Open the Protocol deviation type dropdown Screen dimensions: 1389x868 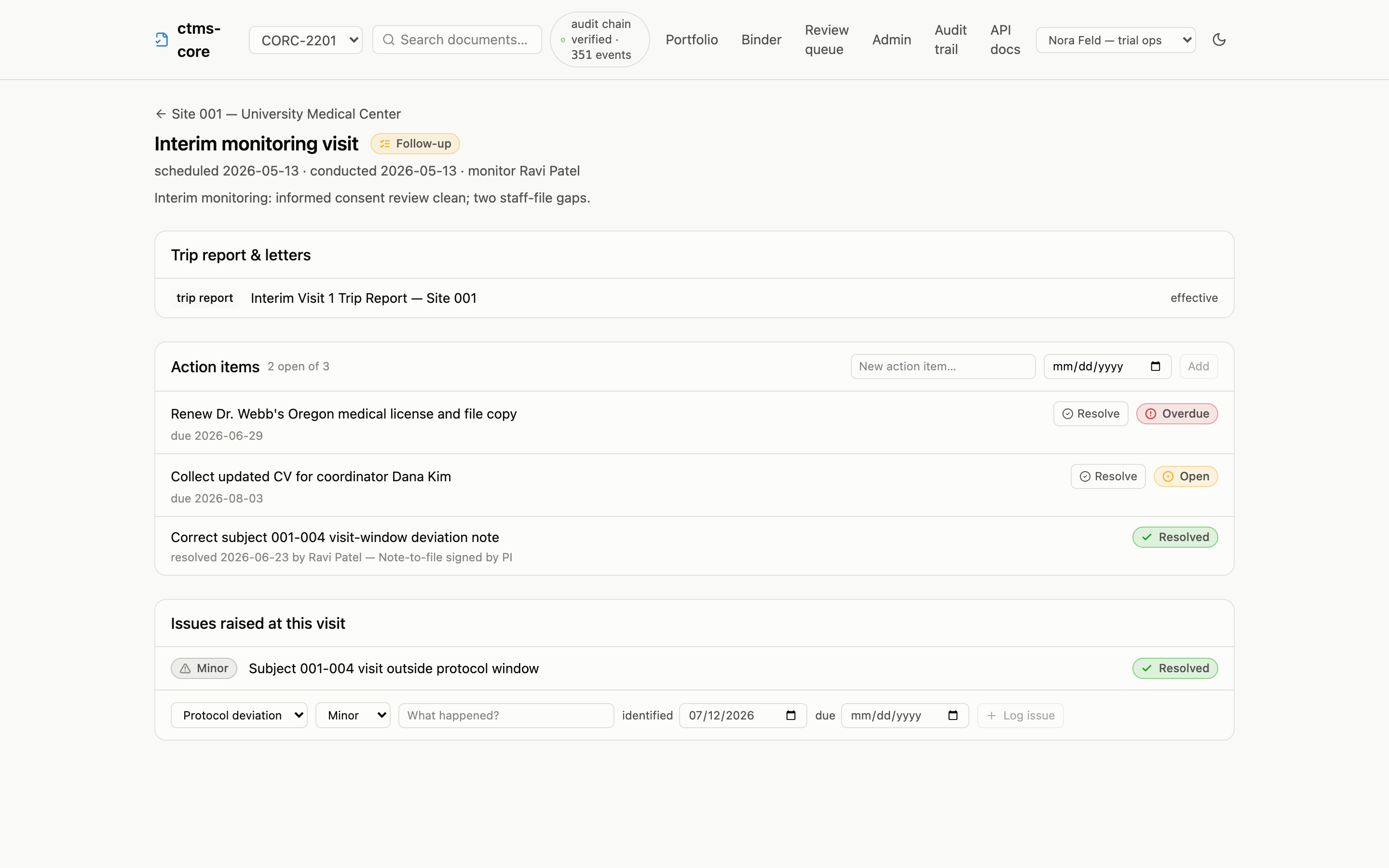pyautogui.click(x=239, y=715)
